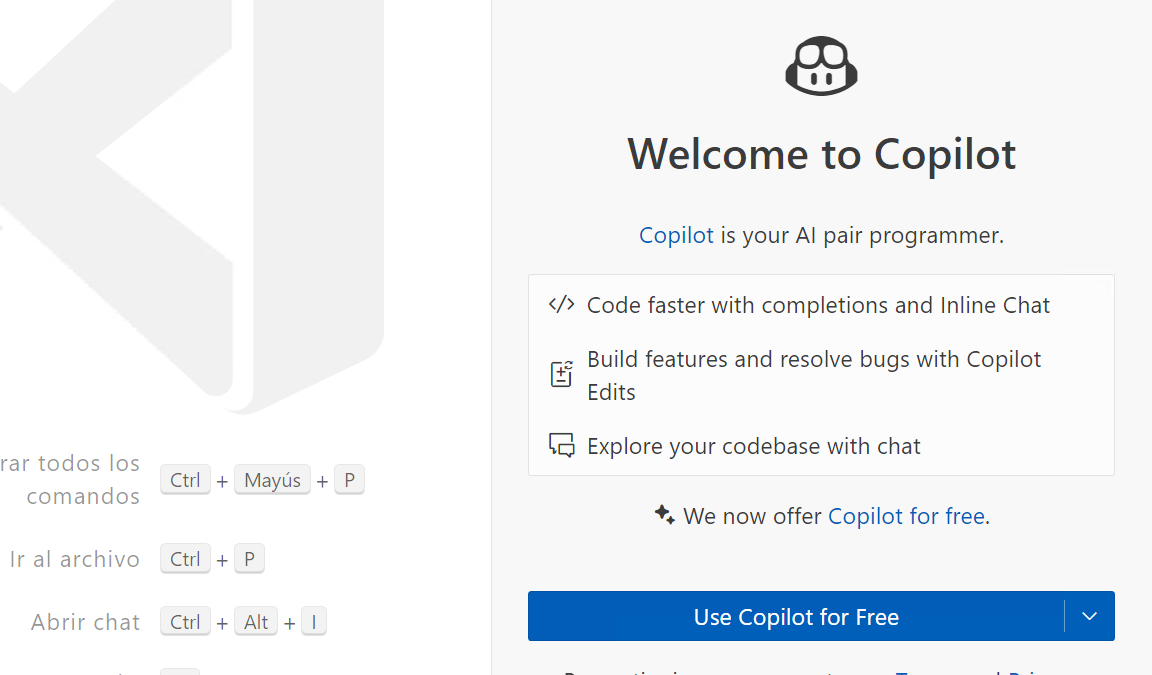
Task: Click the Ctrl key badge for opening chat
Action: point(185,621)
